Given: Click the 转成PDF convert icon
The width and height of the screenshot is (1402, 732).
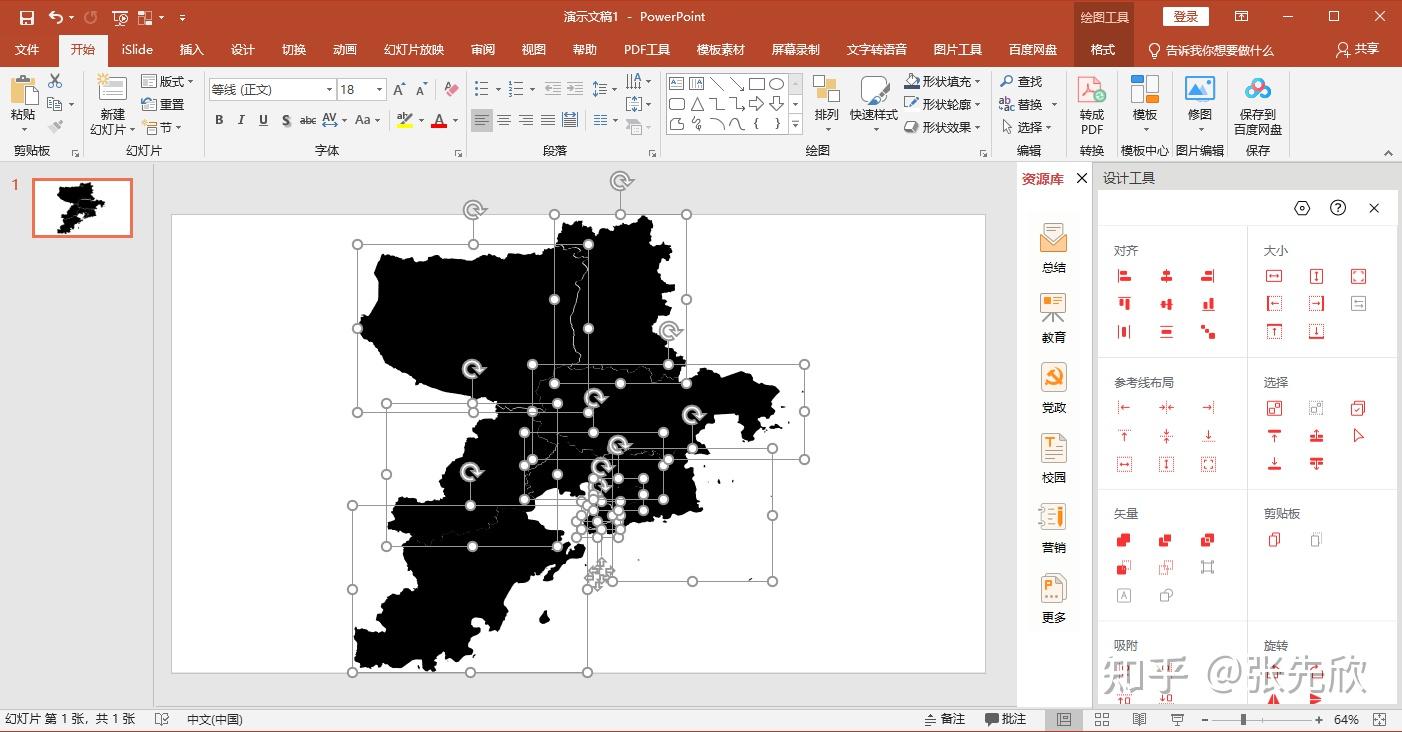Looking at the screenshot, I should point(1091,104).
